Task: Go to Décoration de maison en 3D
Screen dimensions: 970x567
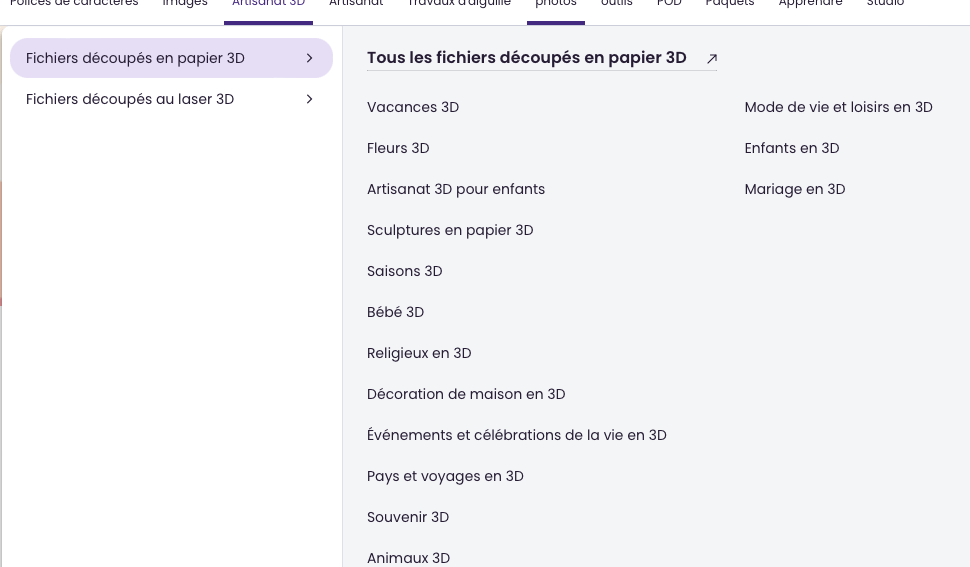Action: click(x=466, y=394)
